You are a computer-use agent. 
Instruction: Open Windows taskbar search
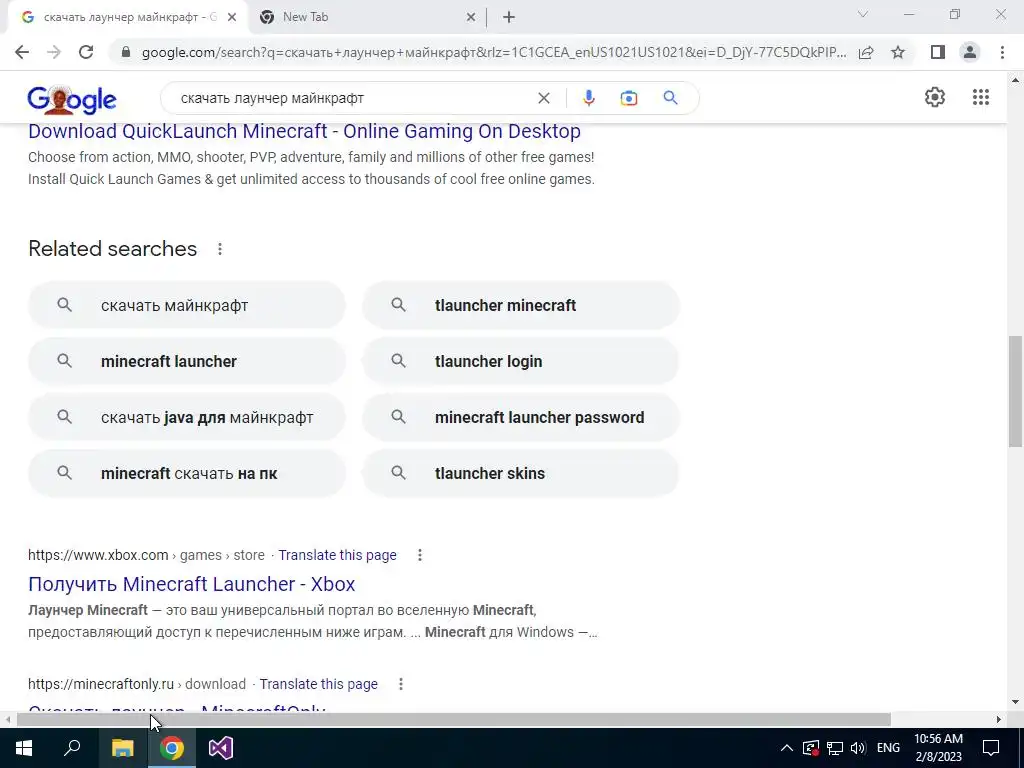click(x=72, y=748)
